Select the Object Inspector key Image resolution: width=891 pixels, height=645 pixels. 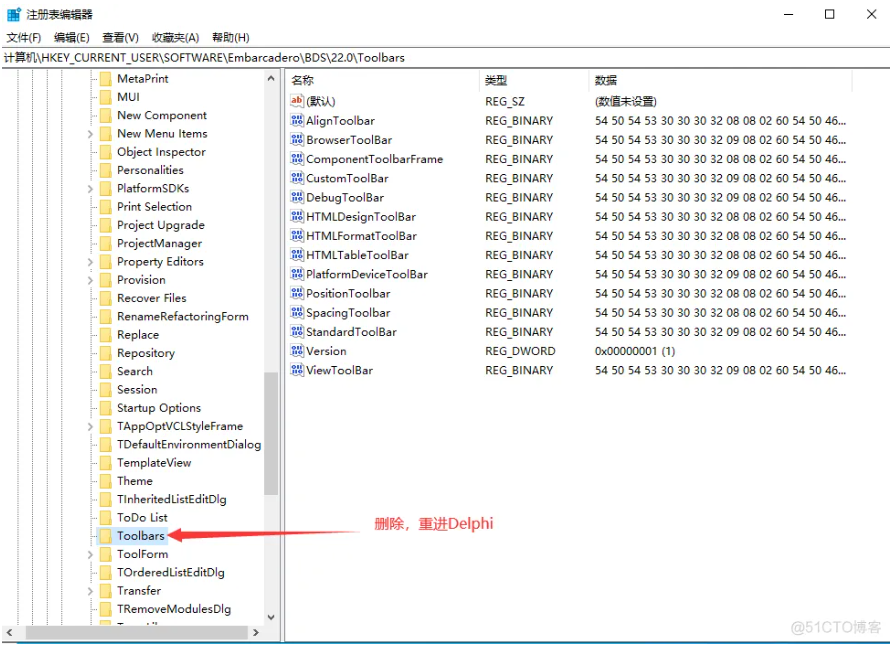(161, 152)
